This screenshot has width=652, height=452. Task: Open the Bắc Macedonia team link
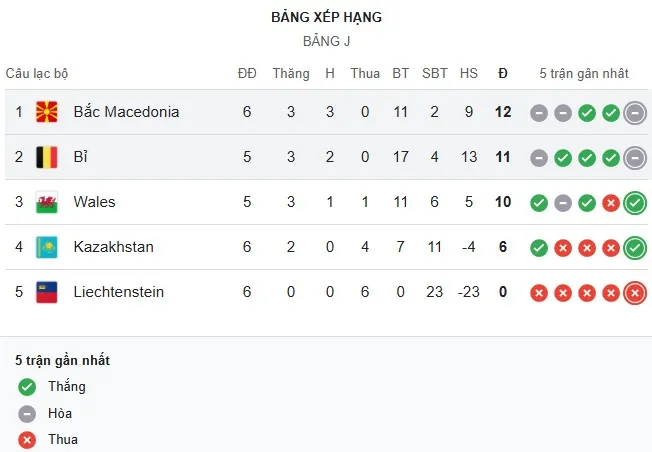coord(126,112)
